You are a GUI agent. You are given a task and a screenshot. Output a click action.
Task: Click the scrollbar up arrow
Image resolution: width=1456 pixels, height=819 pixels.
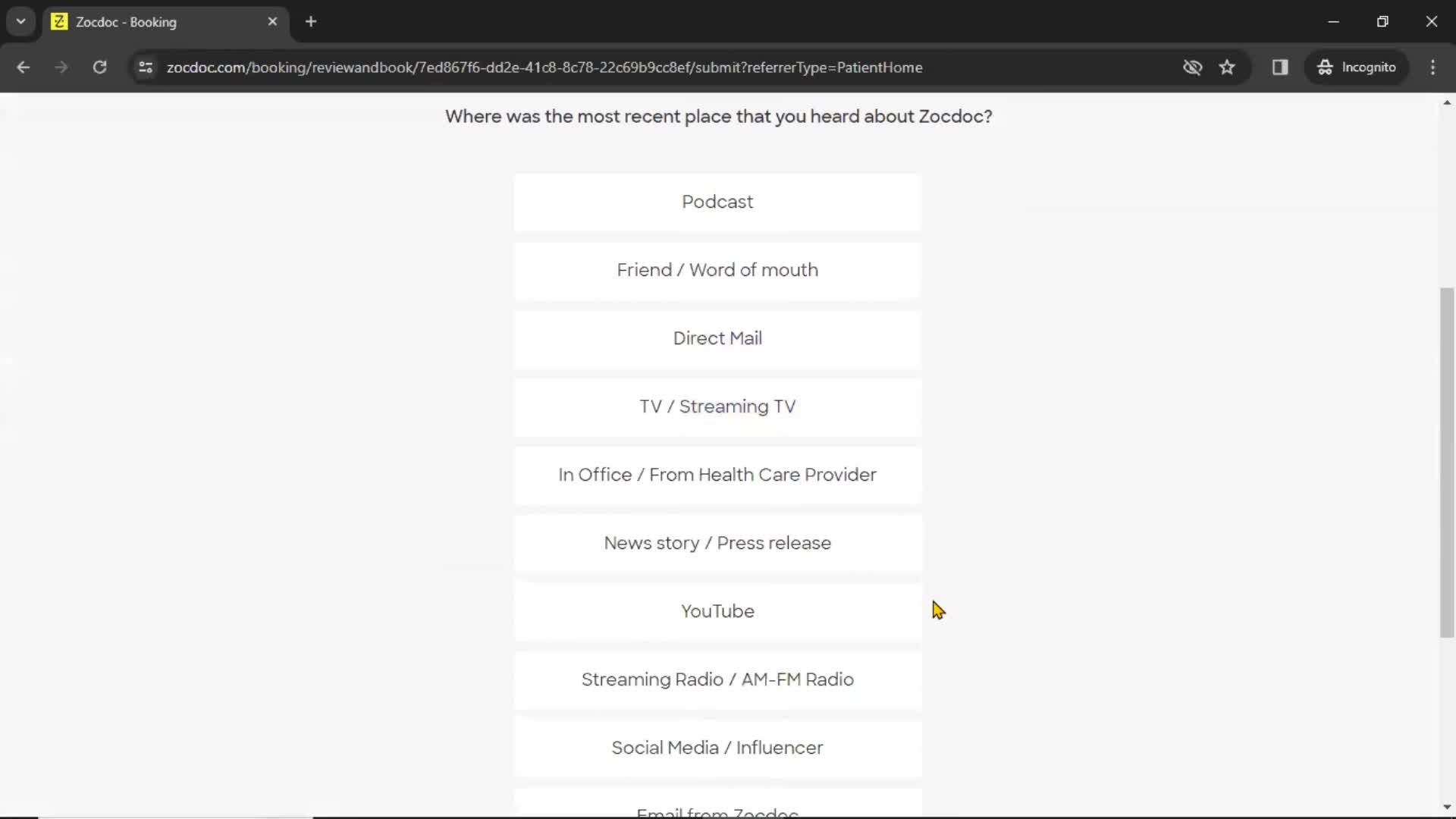click(x=1447, y=102)
